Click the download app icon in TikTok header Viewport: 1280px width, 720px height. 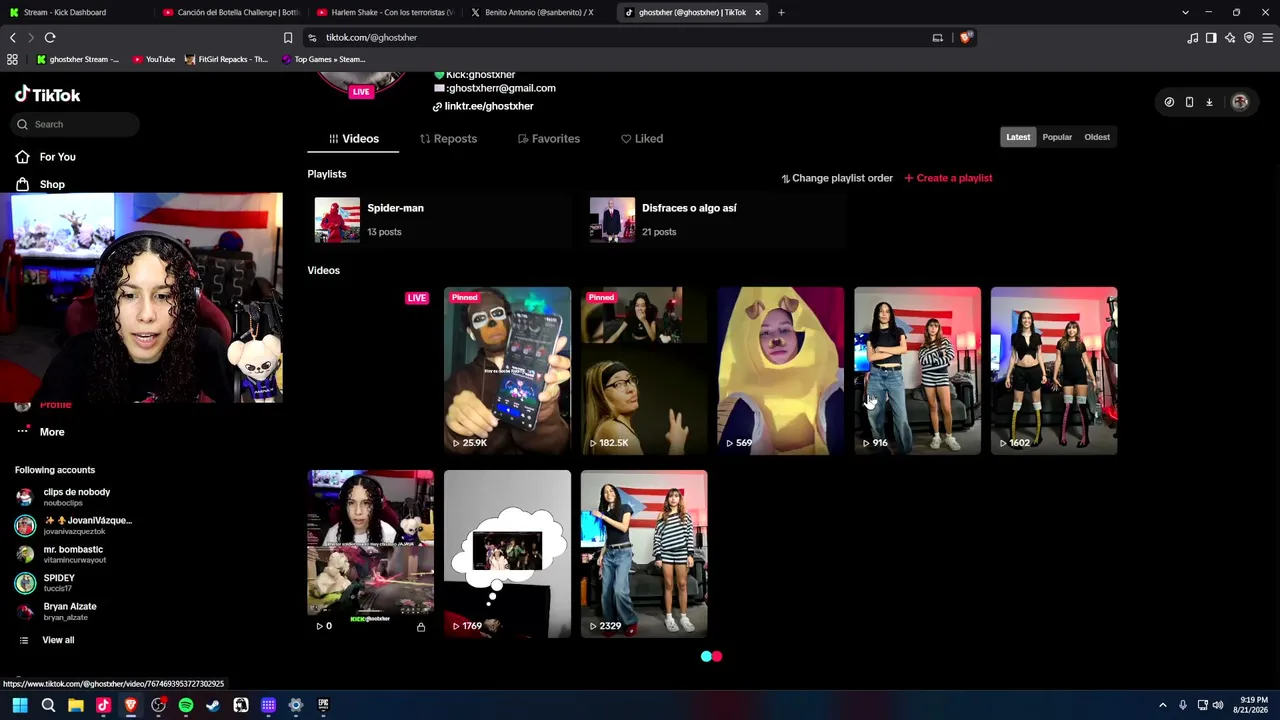point(1209,102)
